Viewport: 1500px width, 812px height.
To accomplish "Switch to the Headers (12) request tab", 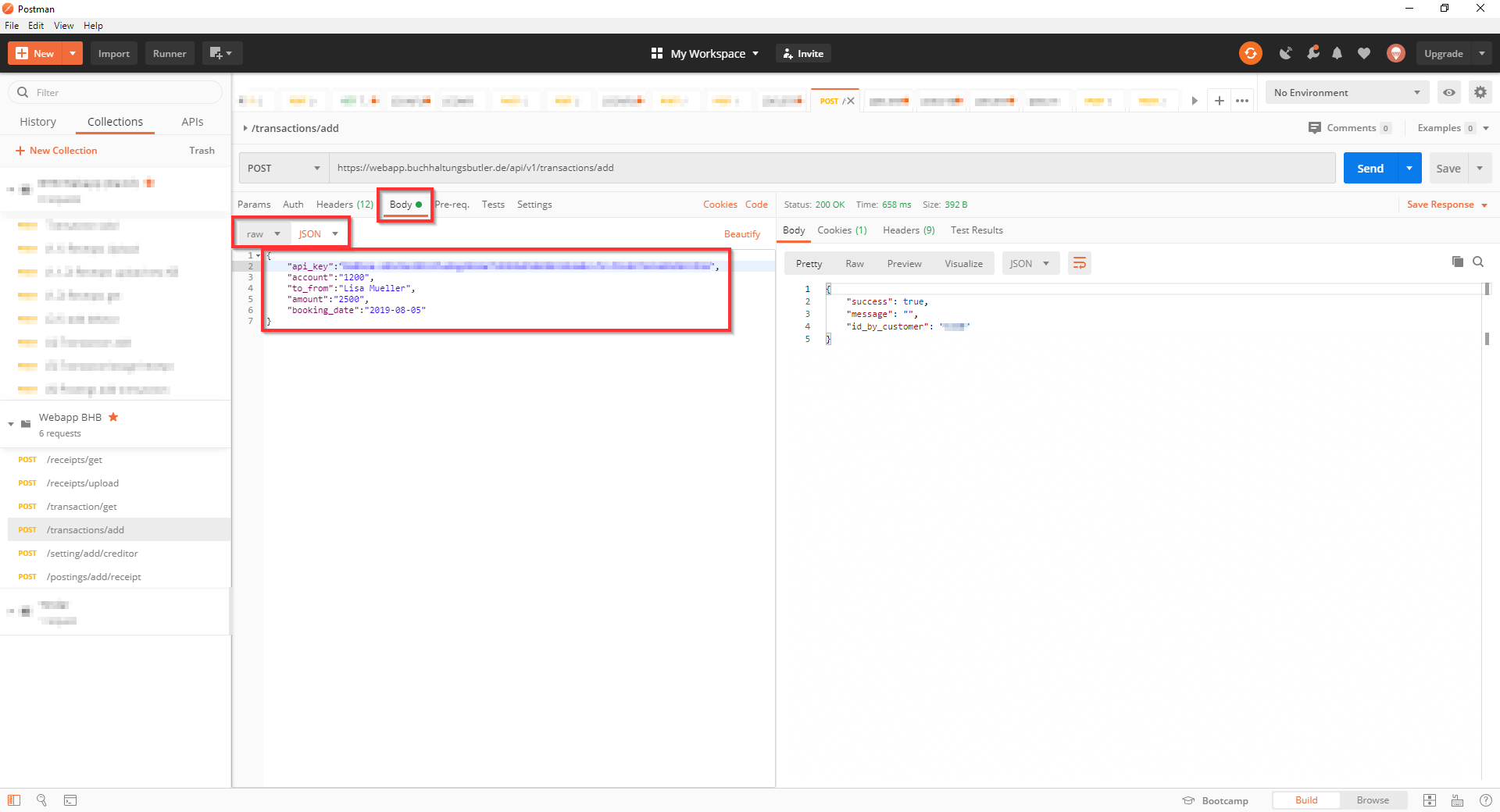I will [344, 204].
